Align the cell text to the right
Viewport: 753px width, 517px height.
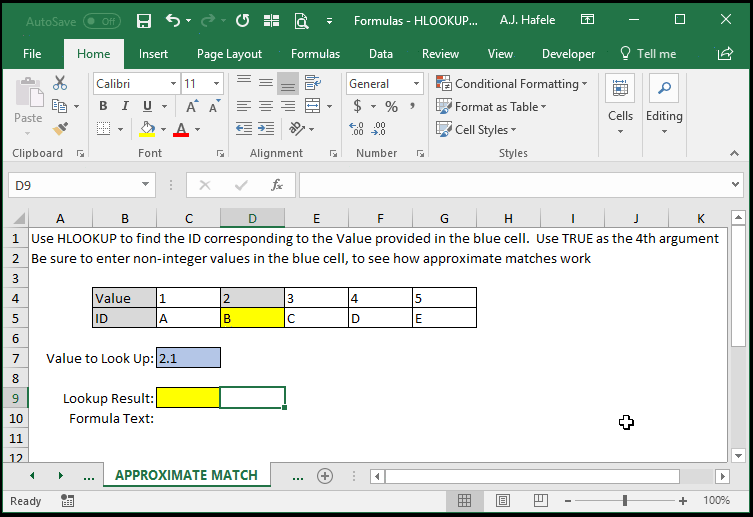tap(288, 106)
